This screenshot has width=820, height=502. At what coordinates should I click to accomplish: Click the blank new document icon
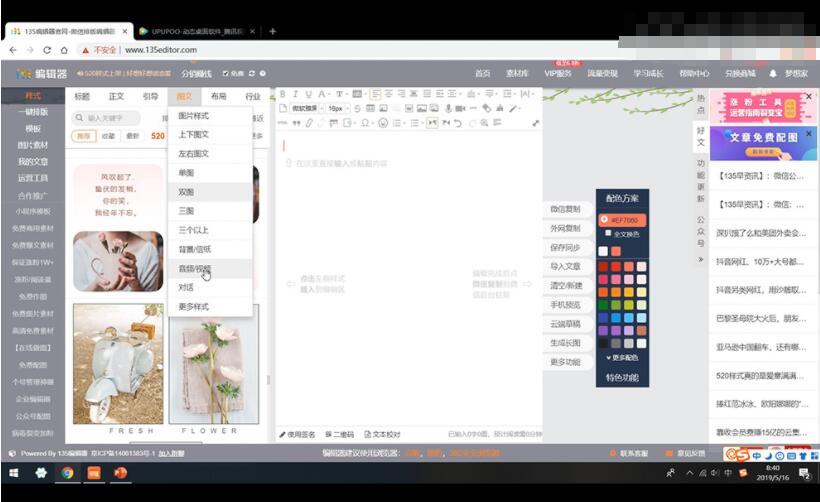pos(283,108)
